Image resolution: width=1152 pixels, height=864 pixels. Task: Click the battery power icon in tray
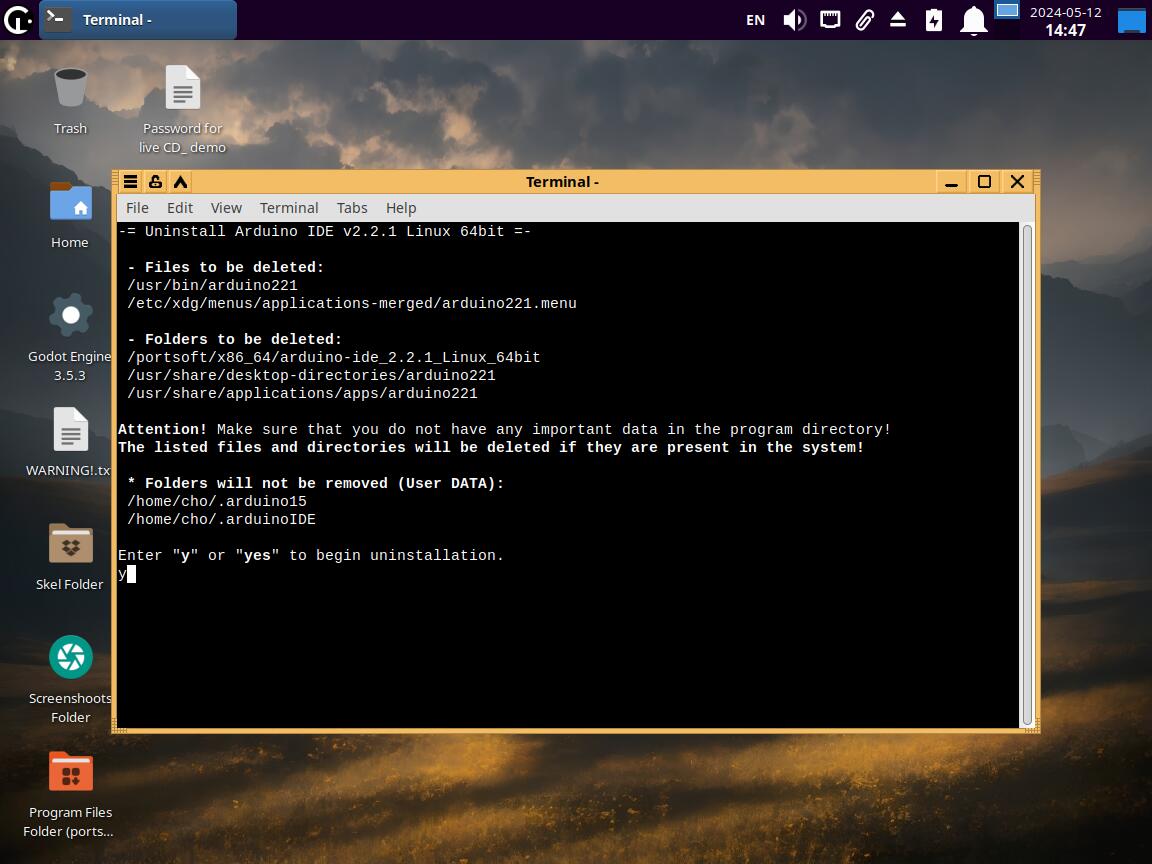click(x=934, y=20)
